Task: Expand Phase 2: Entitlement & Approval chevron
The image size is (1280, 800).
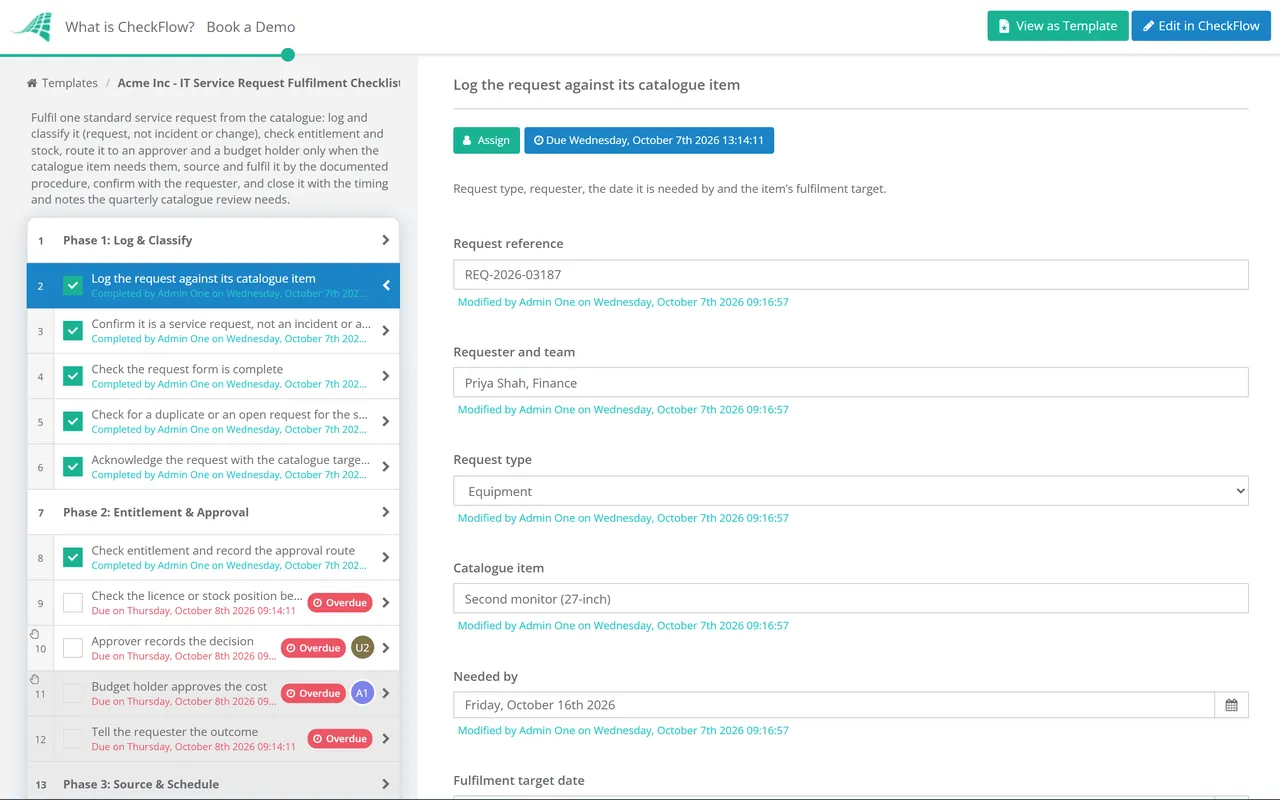Action: coord(386,512)
